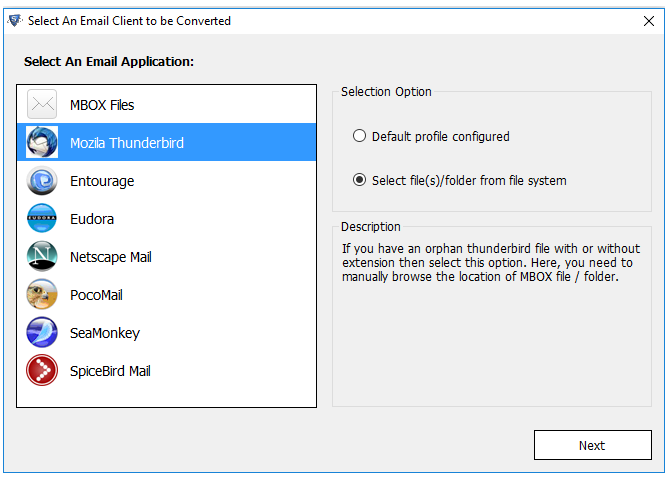The image size is (669, 480).
Task: Click the Mozilla Thunderbird icon
Action: [42, 142]
